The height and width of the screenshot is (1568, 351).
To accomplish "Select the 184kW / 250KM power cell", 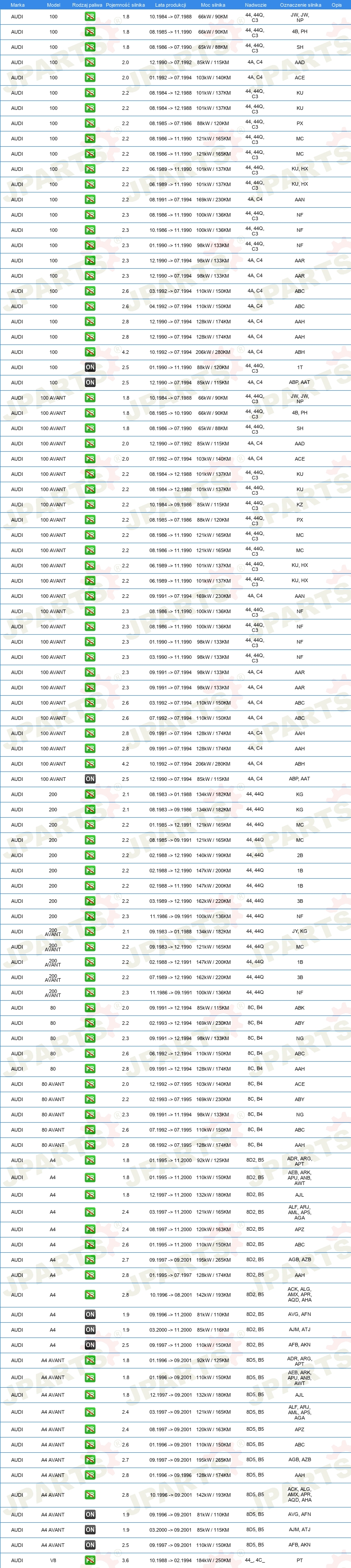I will (x=213, y=1560).
